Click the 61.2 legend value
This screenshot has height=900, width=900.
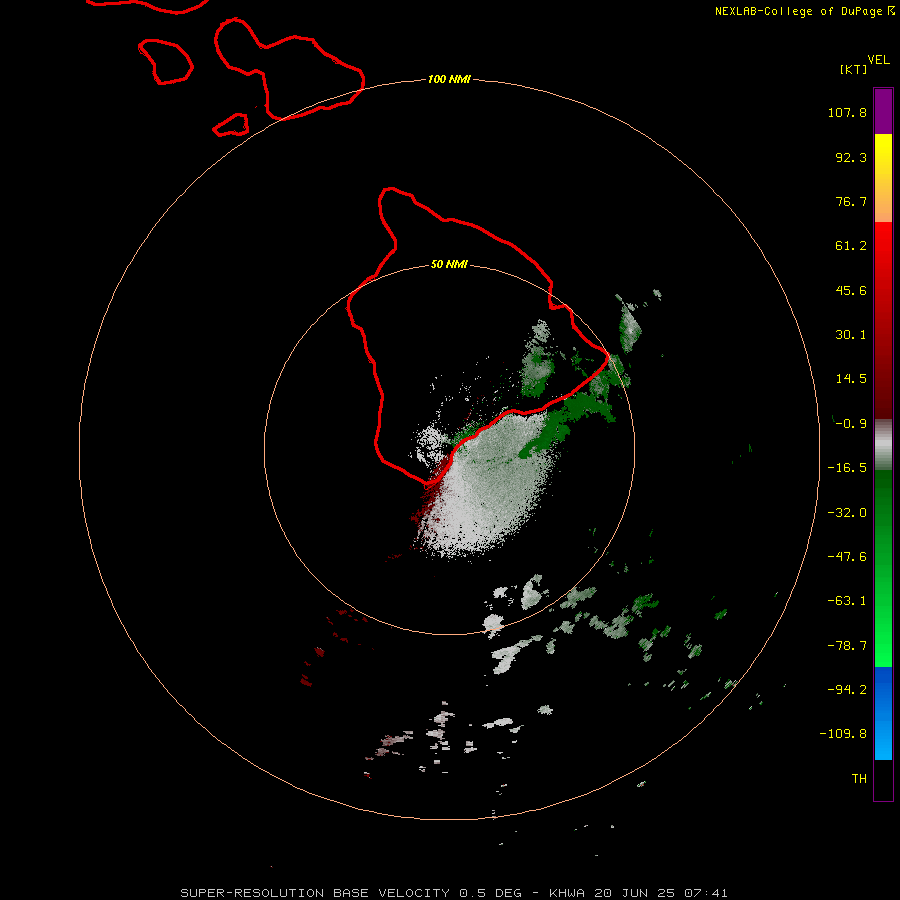pos(851,246)
